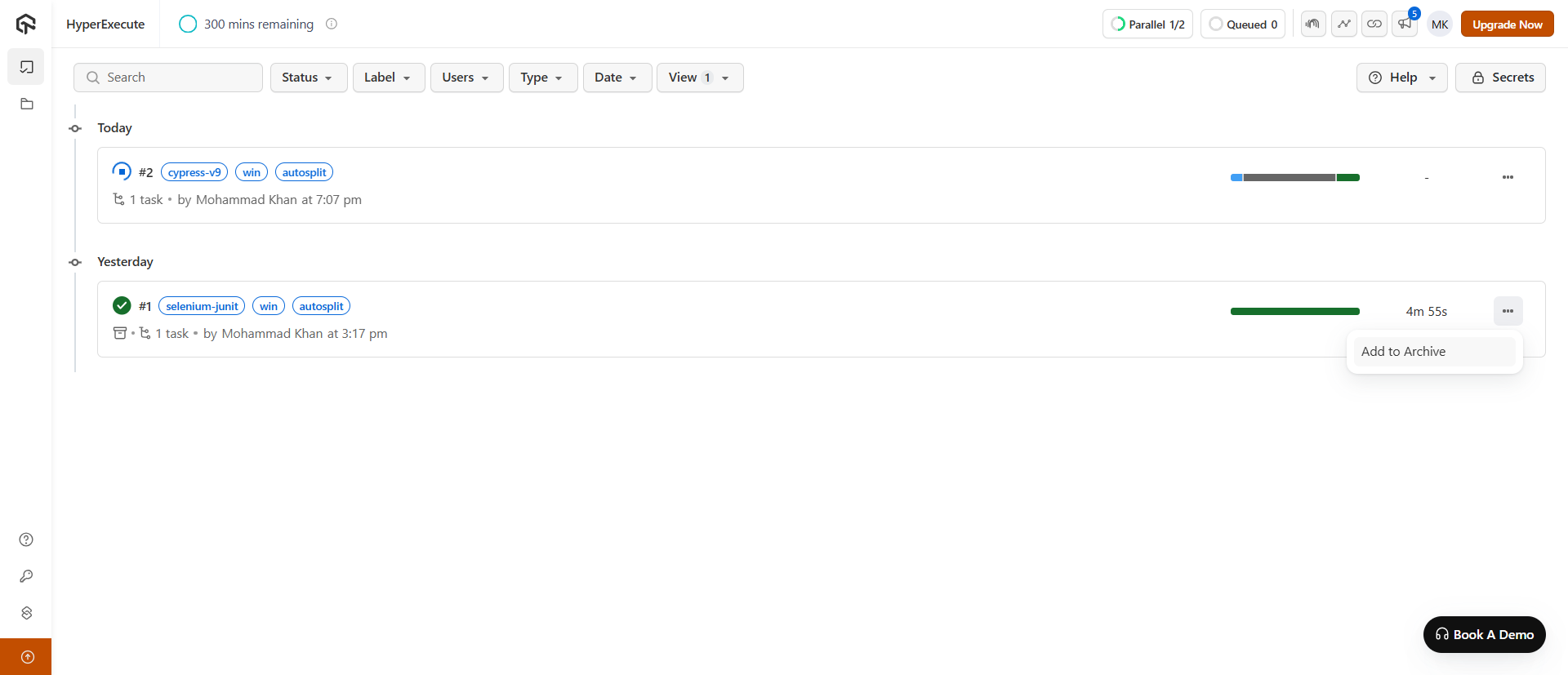1568x675 pixels.
Task: Click the three-dot menu for job #1
Action: [1508, 311]
